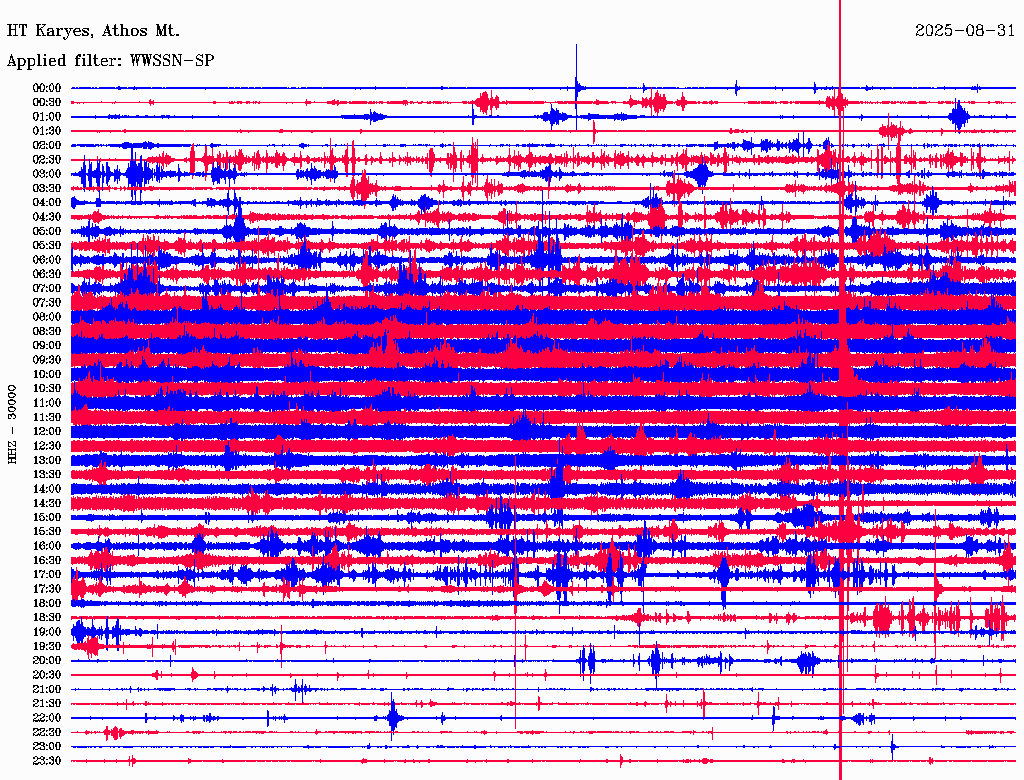Image resolution: width=1024 pixels, height=780 pixels.
Task: Click the 08:00 time label
Action: [47, 317]
